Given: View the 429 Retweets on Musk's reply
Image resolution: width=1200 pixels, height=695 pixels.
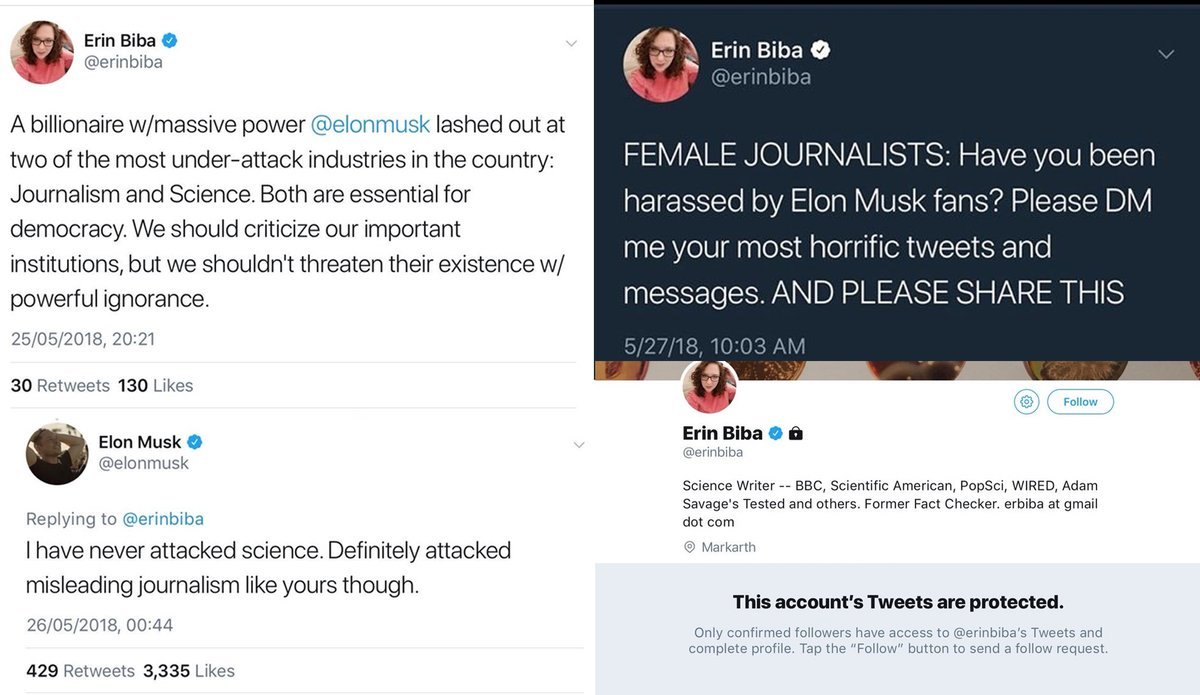Looking at the screenshot, I should click(x=80, y=671).
